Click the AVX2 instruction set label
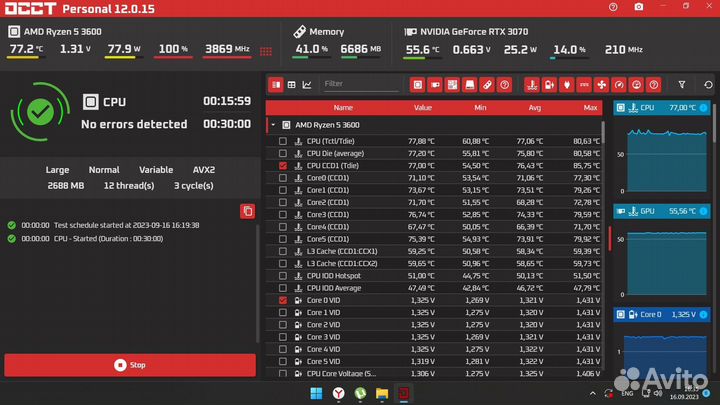 click(x=204, y=170)
